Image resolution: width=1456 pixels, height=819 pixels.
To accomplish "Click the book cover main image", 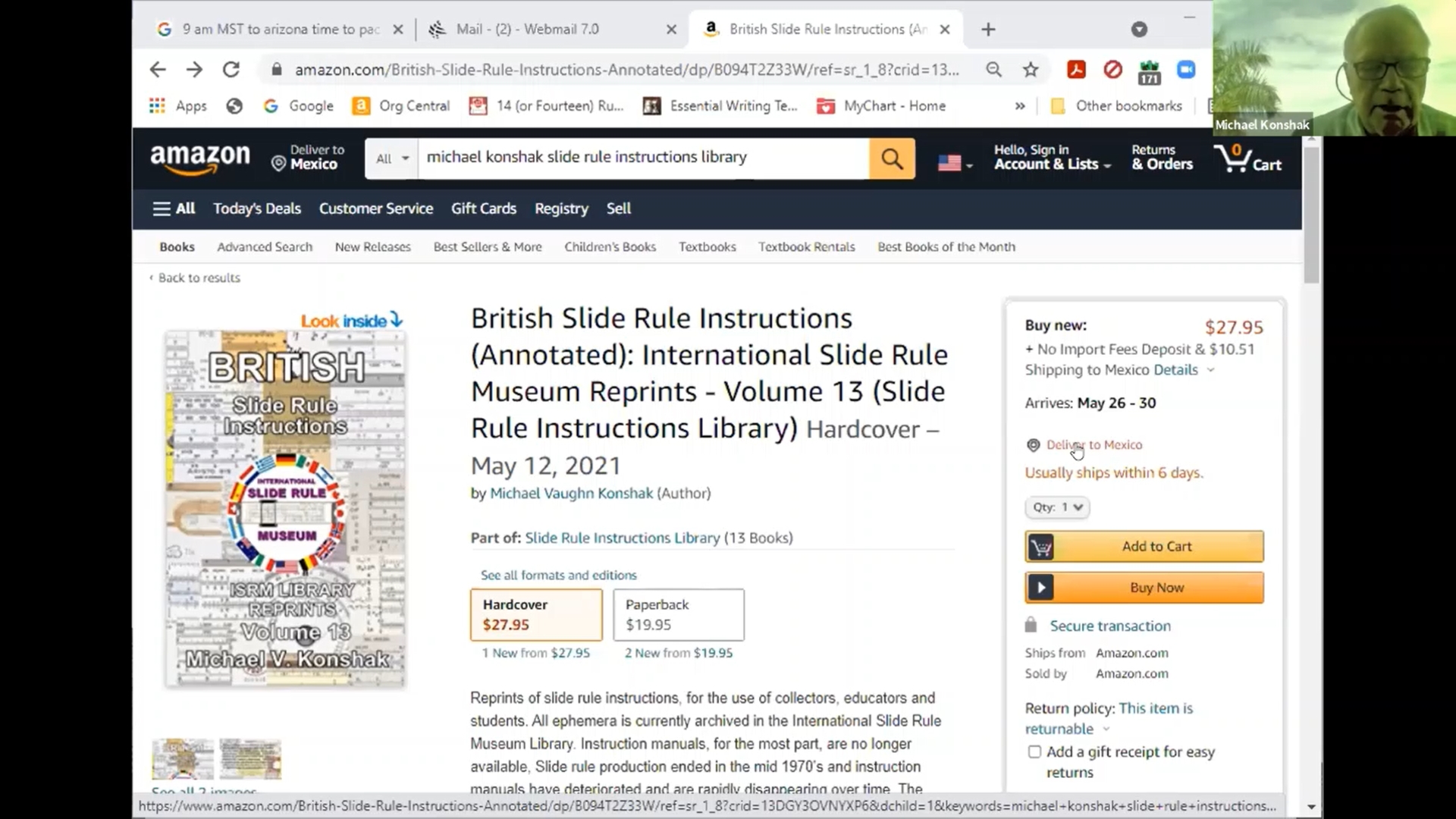I will click(x=285, y=509).
